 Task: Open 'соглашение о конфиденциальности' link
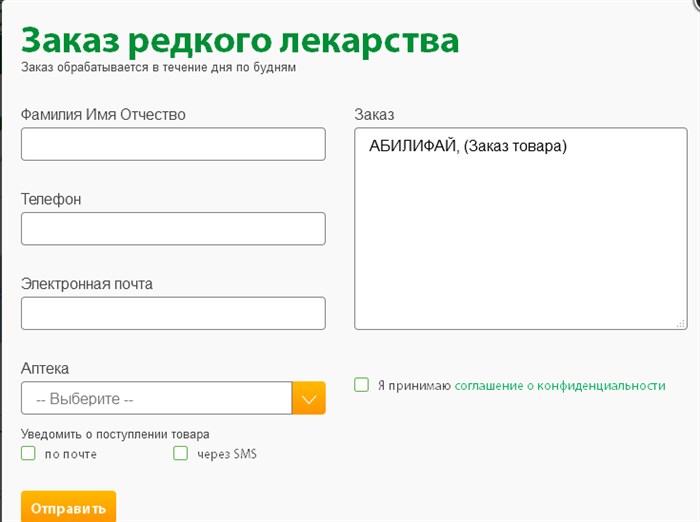560,386
